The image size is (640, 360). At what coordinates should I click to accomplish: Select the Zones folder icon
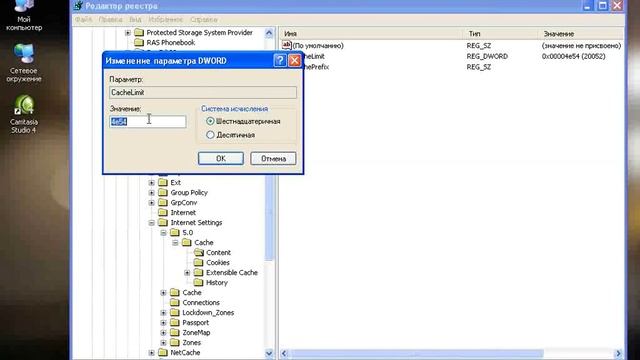point(175,342)
